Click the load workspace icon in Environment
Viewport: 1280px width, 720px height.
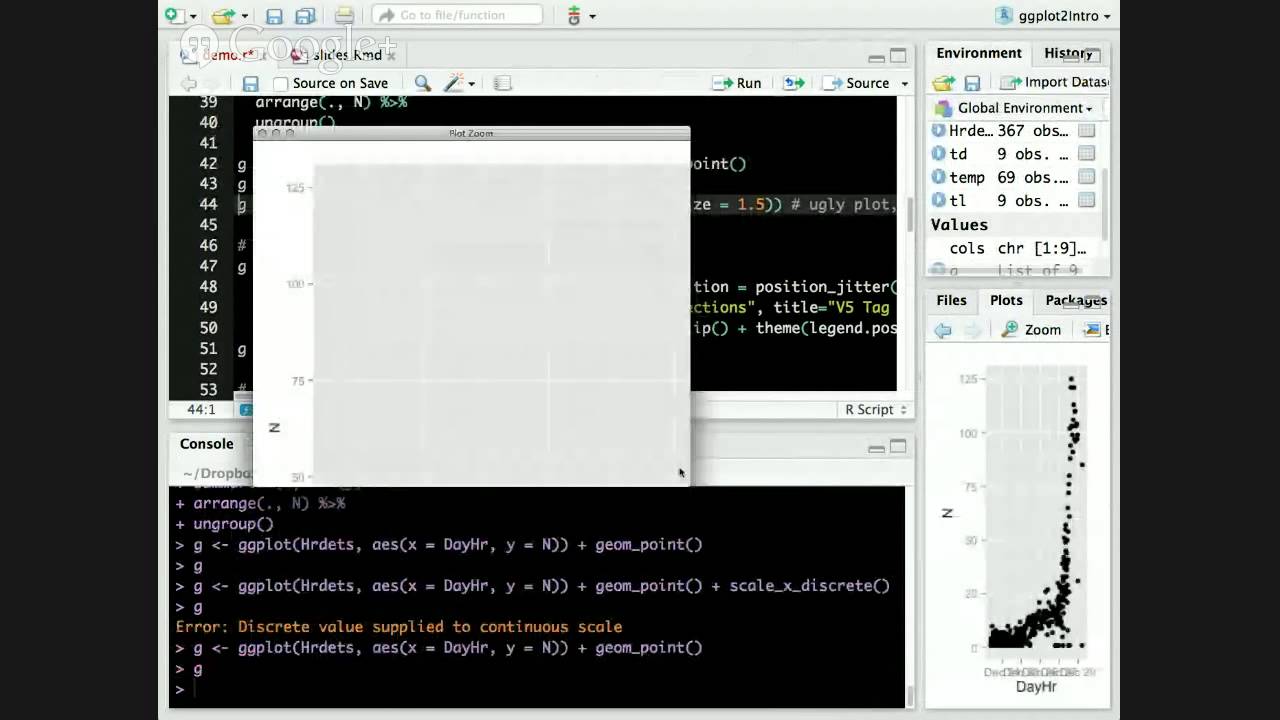944,83
